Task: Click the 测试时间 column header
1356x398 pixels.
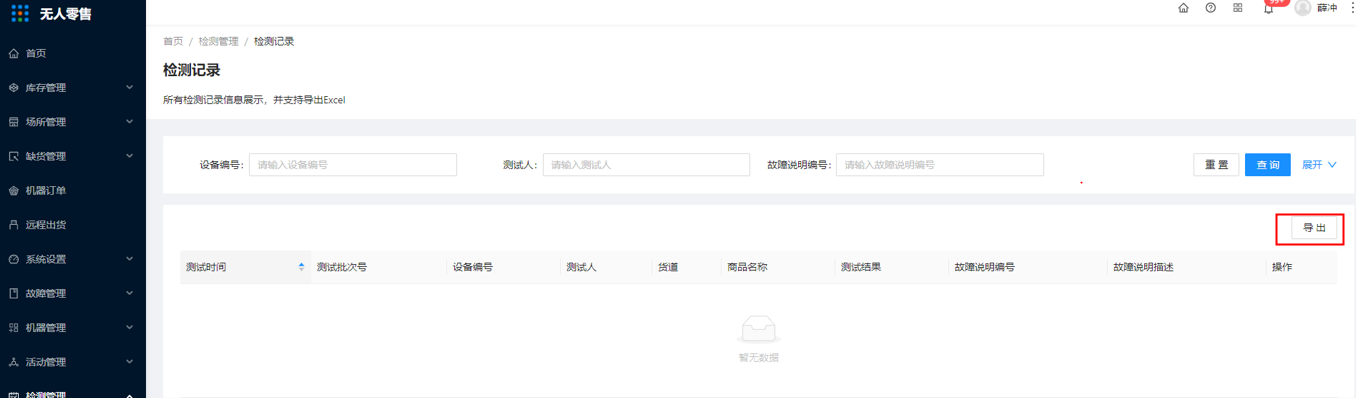Action: point(245,267)
